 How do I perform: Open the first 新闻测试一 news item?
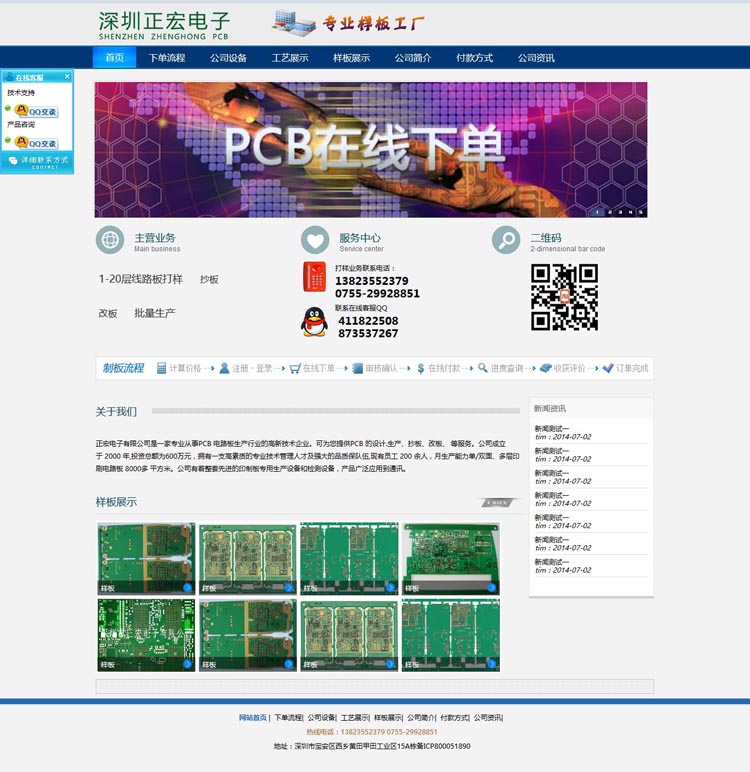(552, 428)
